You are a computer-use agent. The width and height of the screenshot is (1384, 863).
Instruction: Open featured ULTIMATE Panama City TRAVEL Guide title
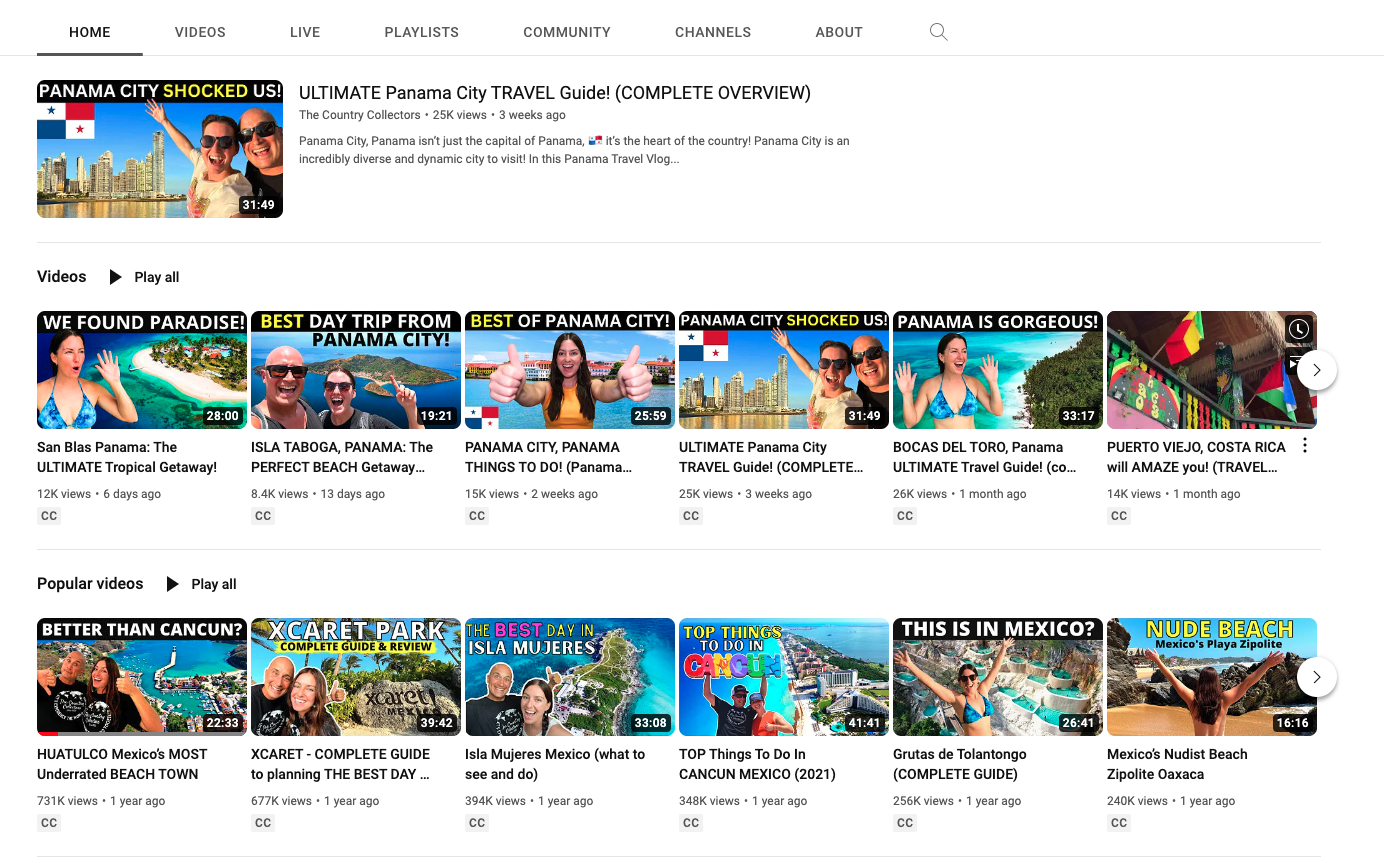[555, 93]
